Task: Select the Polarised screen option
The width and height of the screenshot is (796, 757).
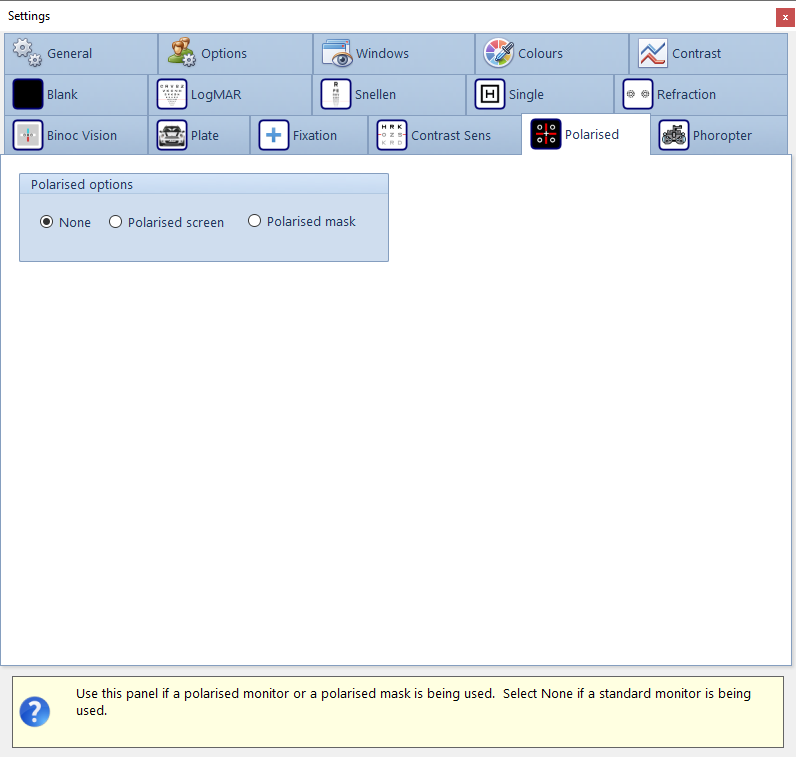Action: (x=115, y=222)
